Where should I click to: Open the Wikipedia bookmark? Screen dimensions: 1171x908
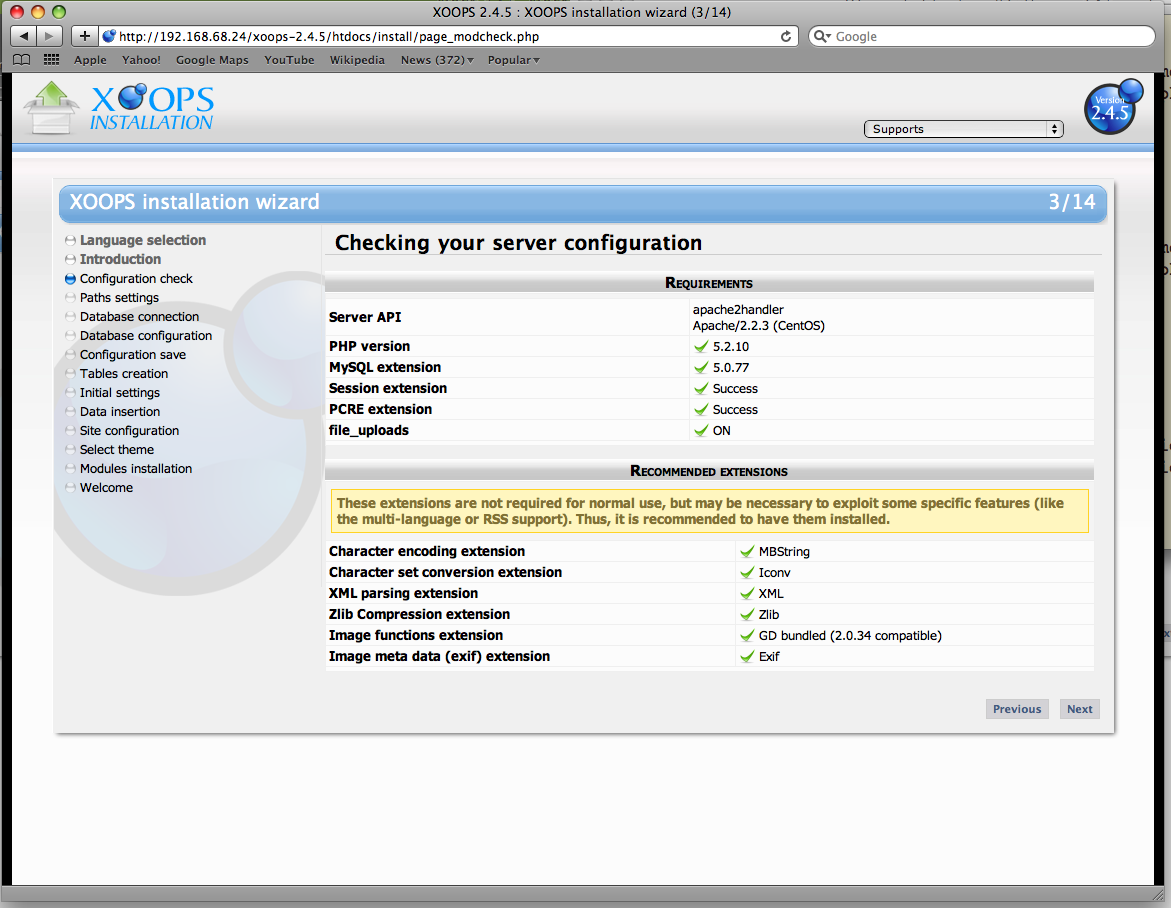coord(357,60)
